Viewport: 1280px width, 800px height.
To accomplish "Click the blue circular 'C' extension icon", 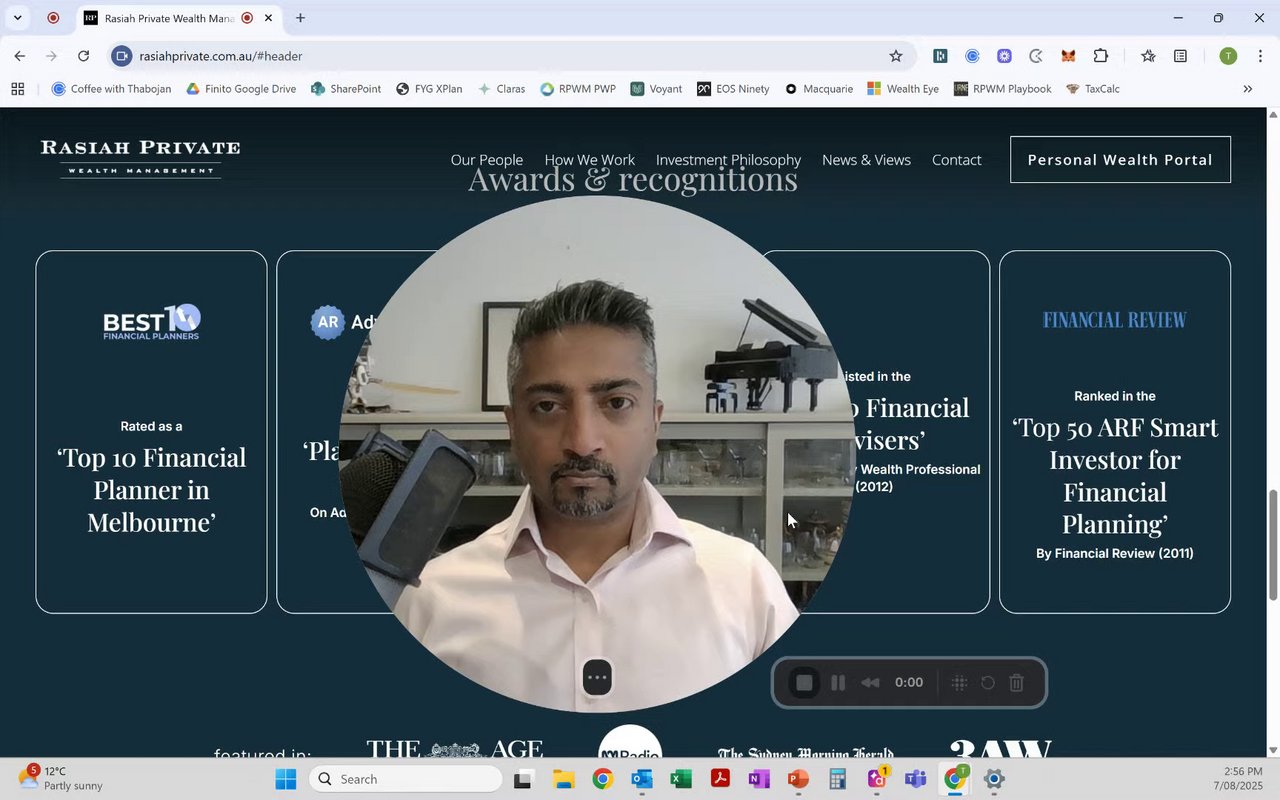I will point(972,56).
